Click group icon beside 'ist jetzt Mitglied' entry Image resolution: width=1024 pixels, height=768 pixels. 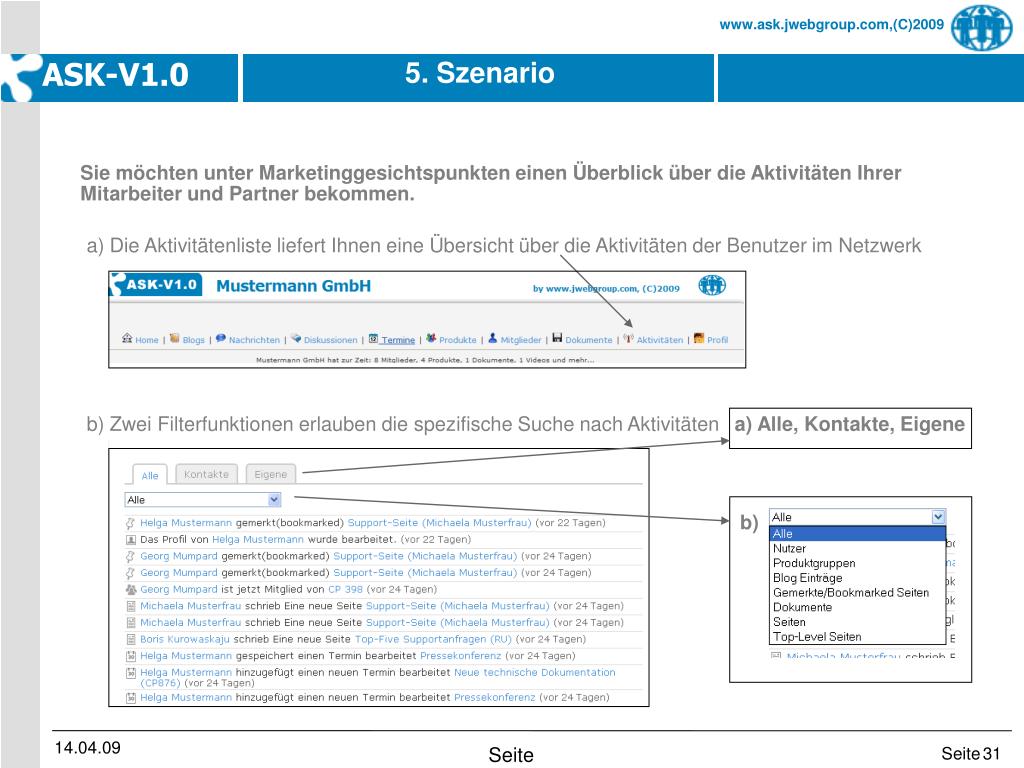point(130,590)
